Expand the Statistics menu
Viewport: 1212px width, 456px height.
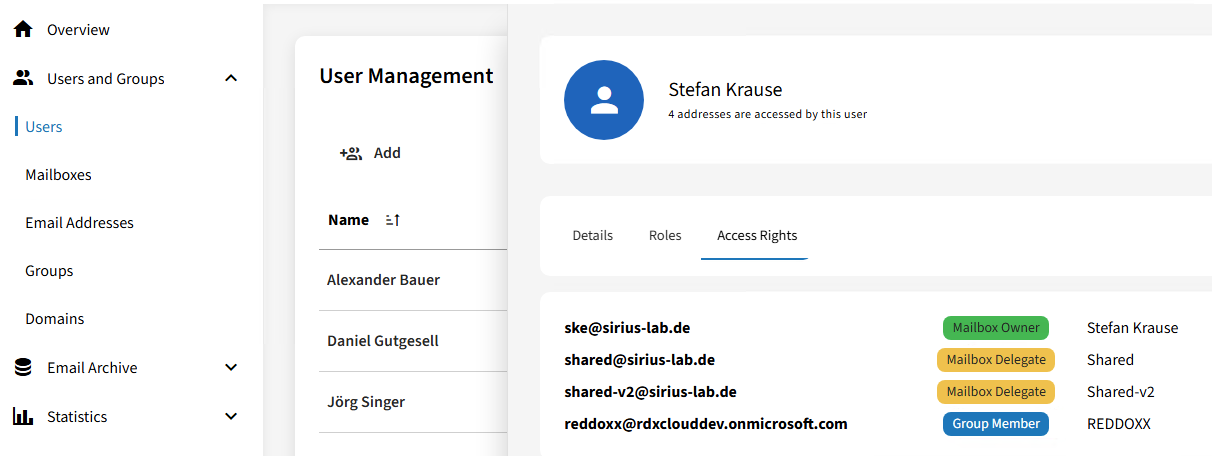pos(231,417)
